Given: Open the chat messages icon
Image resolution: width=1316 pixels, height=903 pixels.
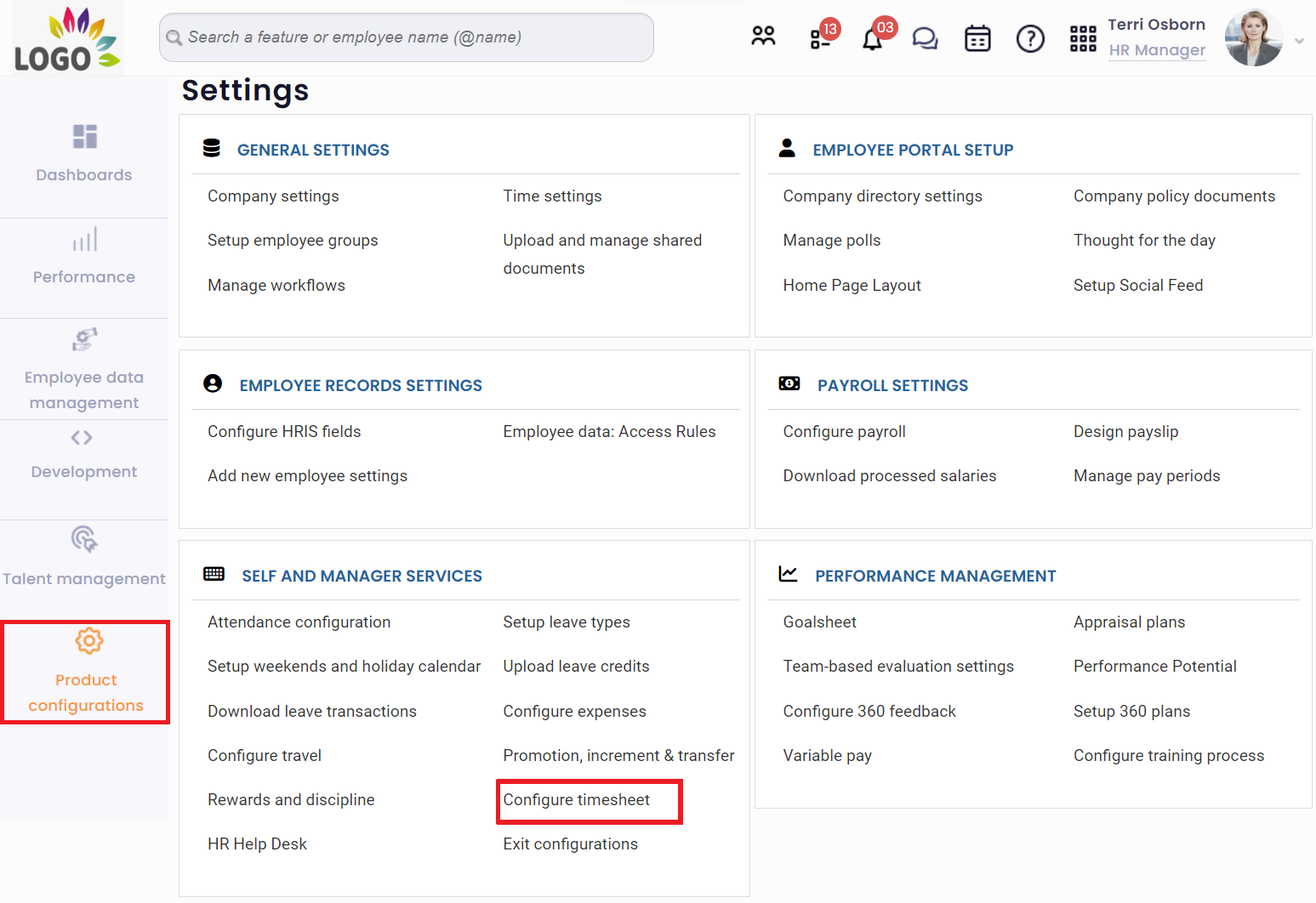Looking at the screenshot, I should point(925,37).
